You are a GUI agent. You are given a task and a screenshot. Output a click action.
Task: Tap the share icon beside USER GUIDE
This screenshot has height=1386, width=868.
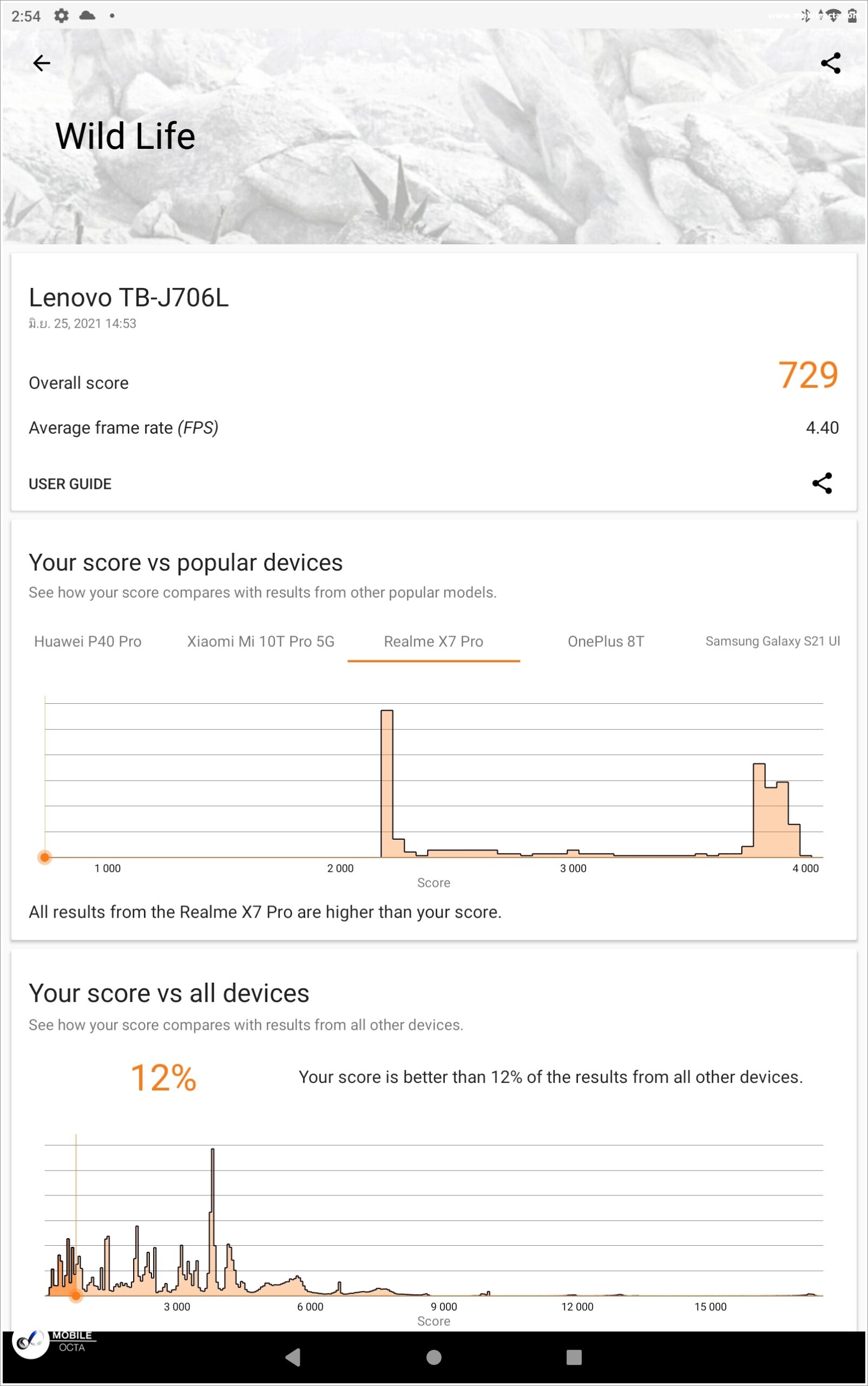tap(821, 483)
